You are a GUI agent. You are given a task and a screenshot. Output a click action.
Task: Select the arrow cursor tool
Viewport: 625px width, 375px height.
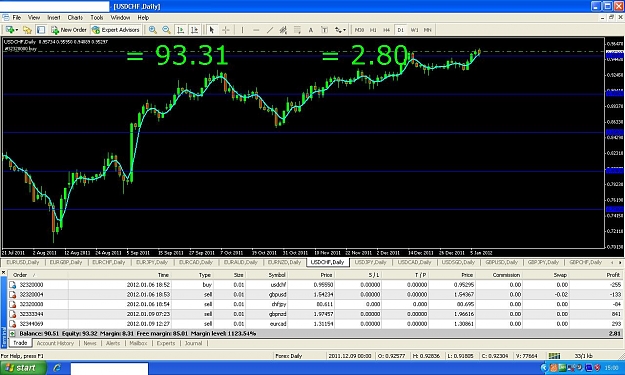tap(212, 30)
